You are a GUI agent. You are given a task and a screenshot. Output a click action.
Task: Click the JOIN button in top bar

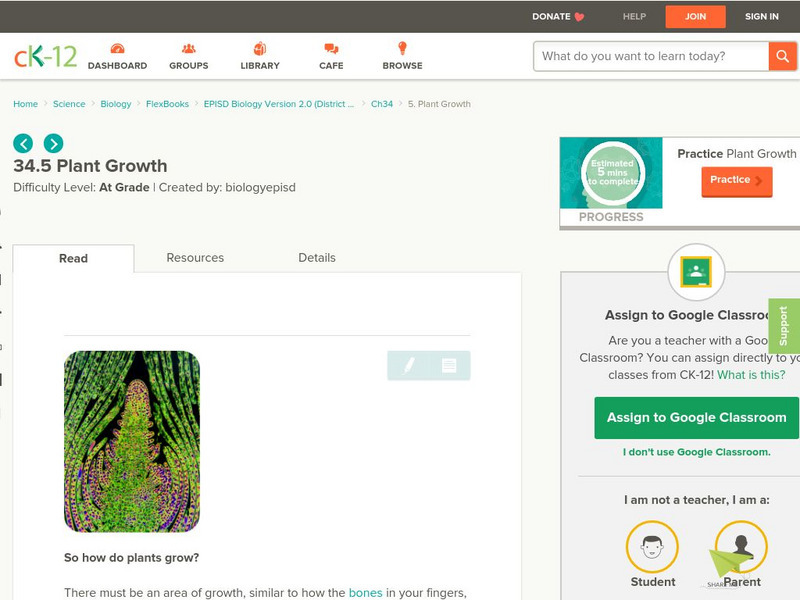pyautogui.click(x=695, y=16)
